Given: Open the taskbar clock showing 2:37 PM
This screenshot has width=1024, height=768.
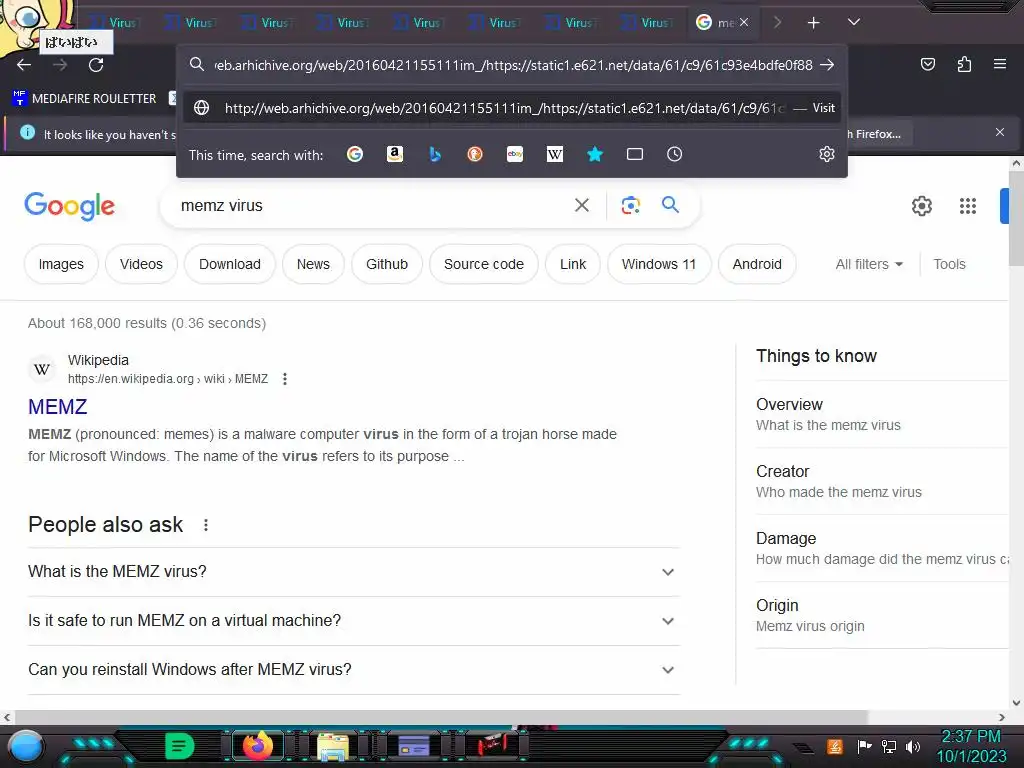Looking at the screenshot, I should pyautogui.click(x=971, y=746).
